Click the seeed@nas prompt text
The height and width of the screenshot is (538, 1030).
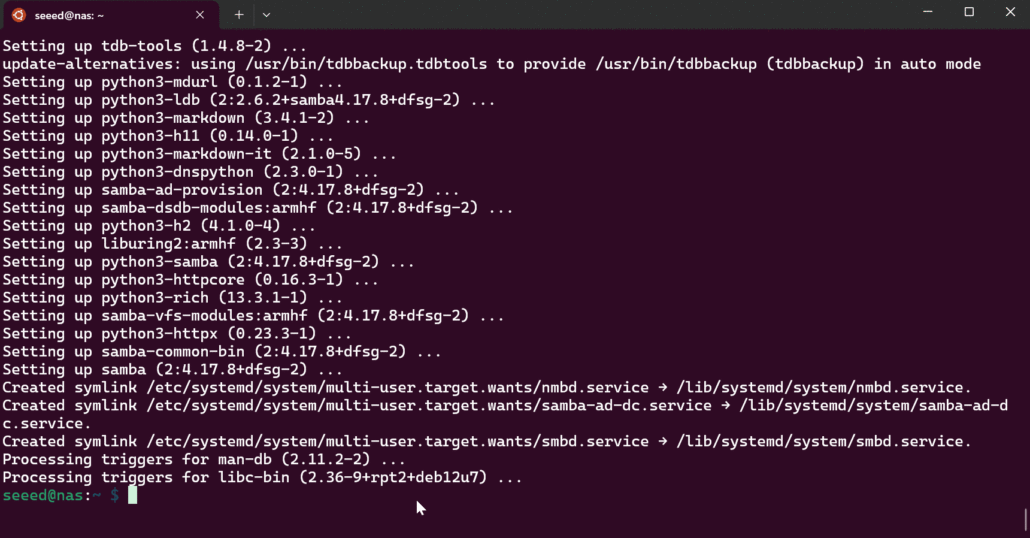(46, 496)
